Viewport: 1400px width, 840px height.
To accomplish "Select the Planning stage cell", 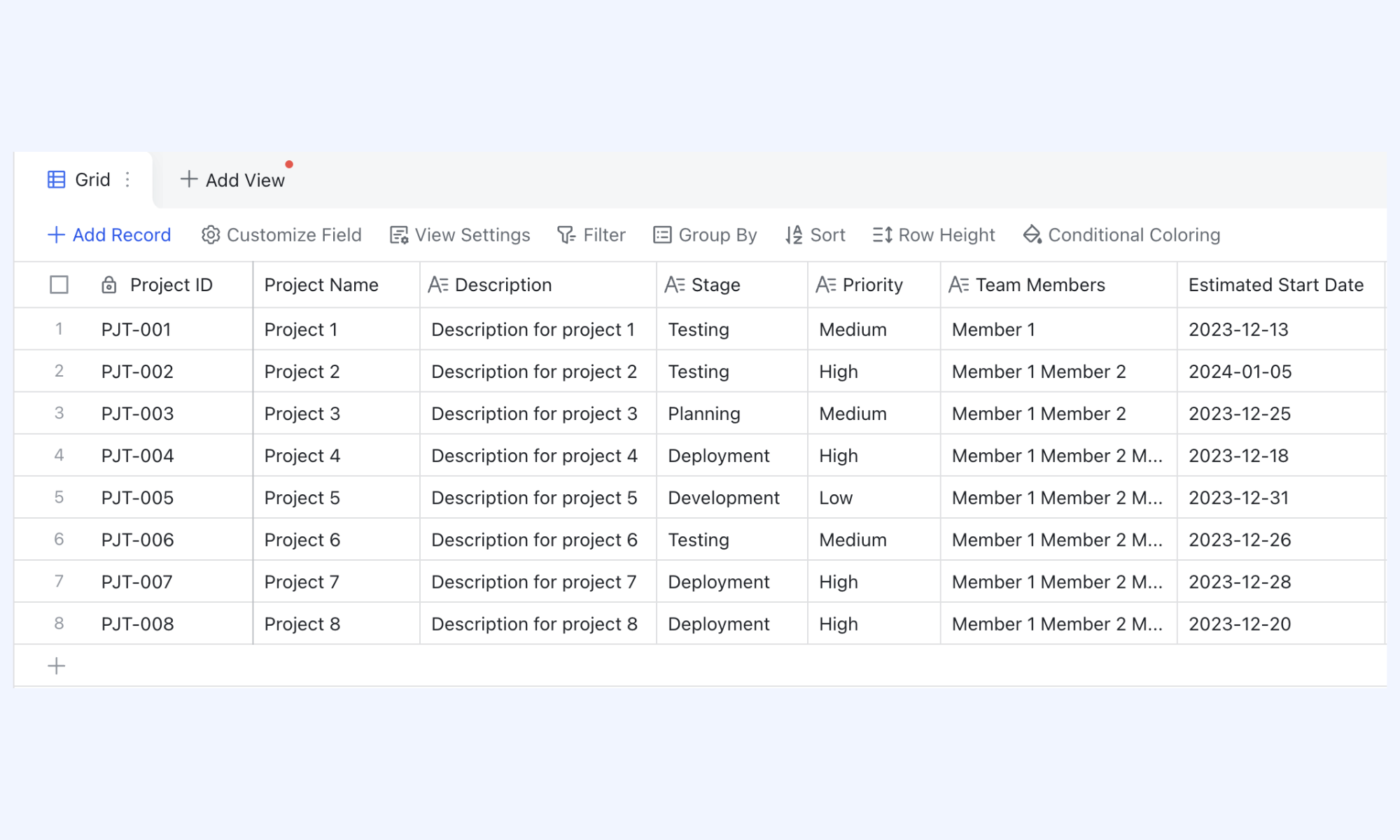I will click(x=732, y=414).
